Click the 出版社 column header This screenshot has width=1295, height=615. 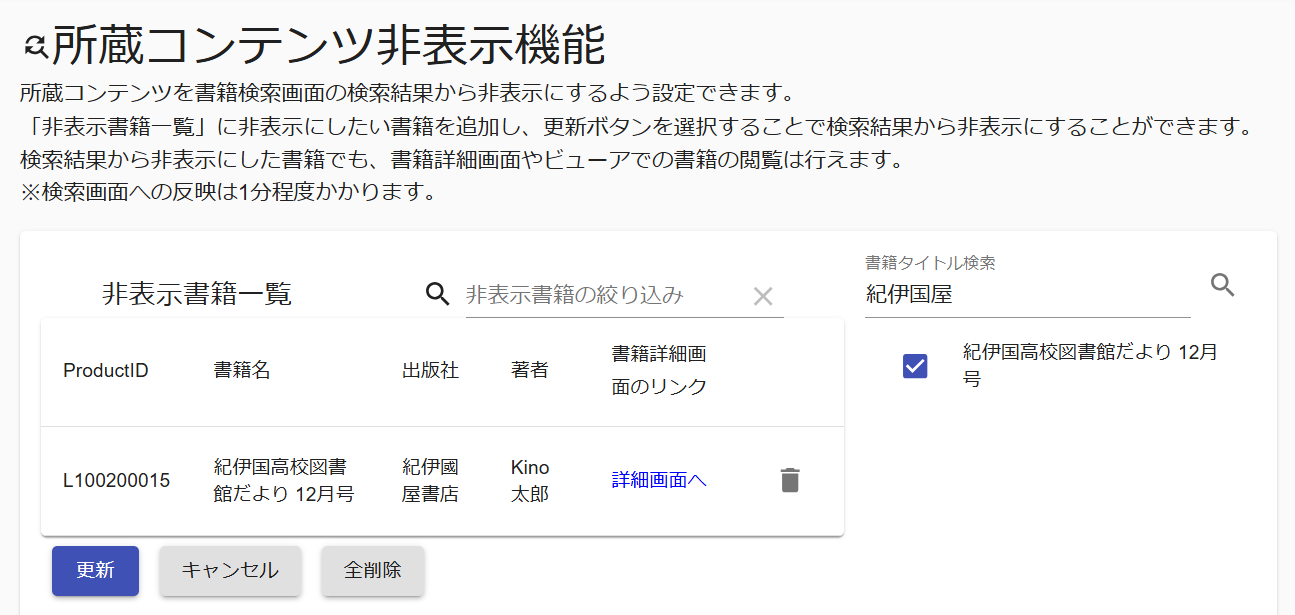[430, 371]
